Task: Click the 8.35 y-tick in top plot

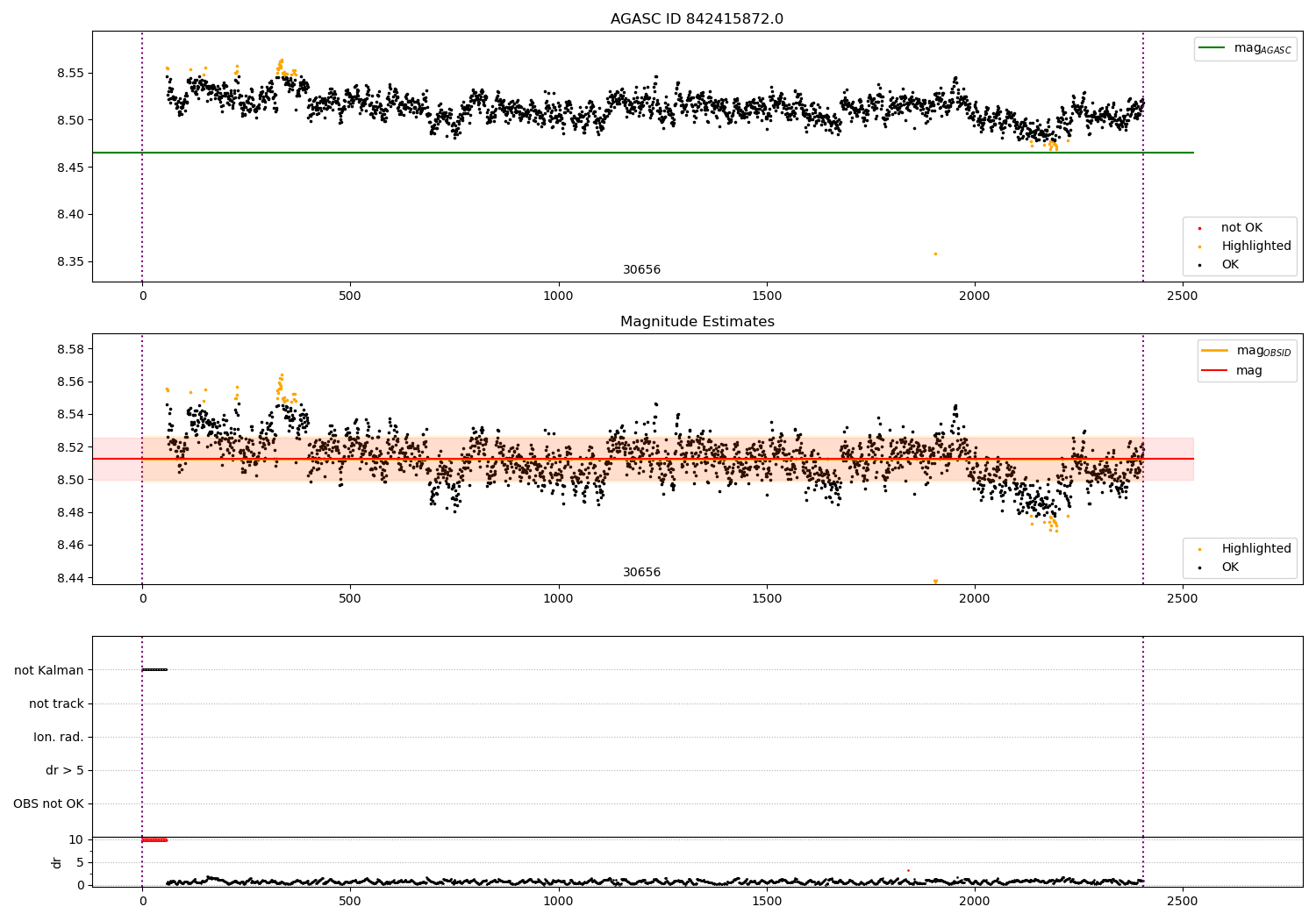Action: click(69, 262)
